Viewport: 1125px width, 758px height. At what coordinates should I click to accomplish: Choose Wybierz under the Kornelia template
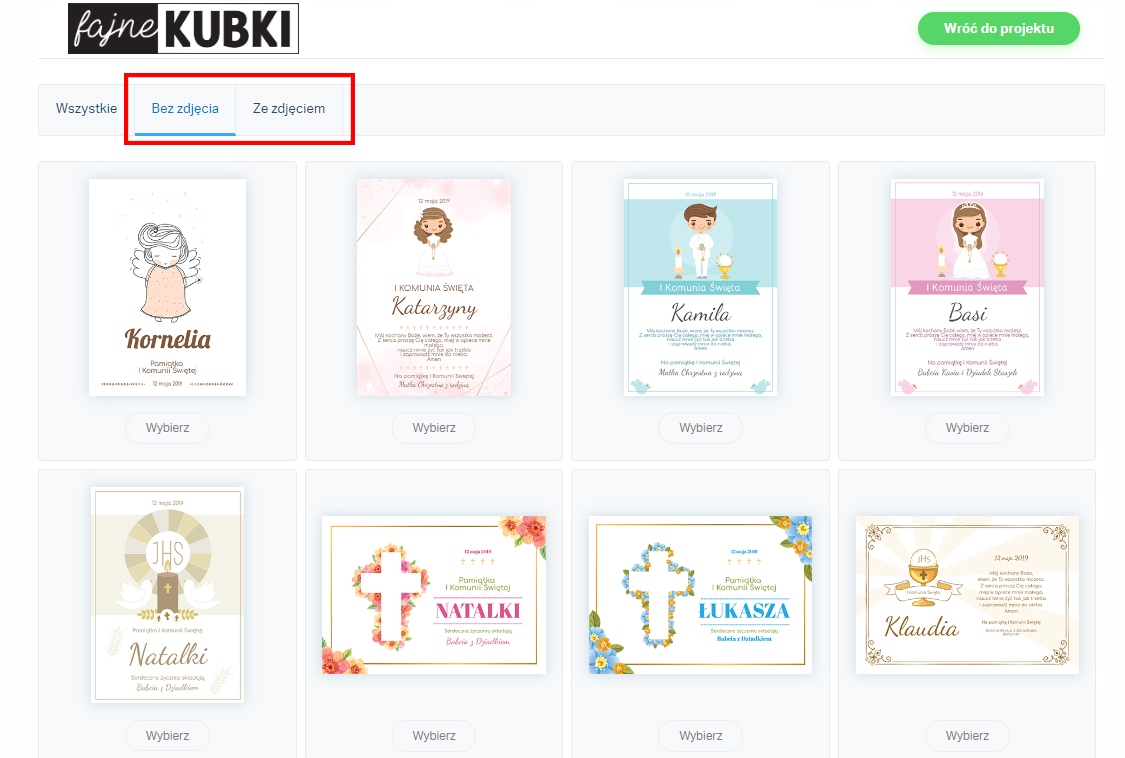pyautogui.click(x=167, y=428)
